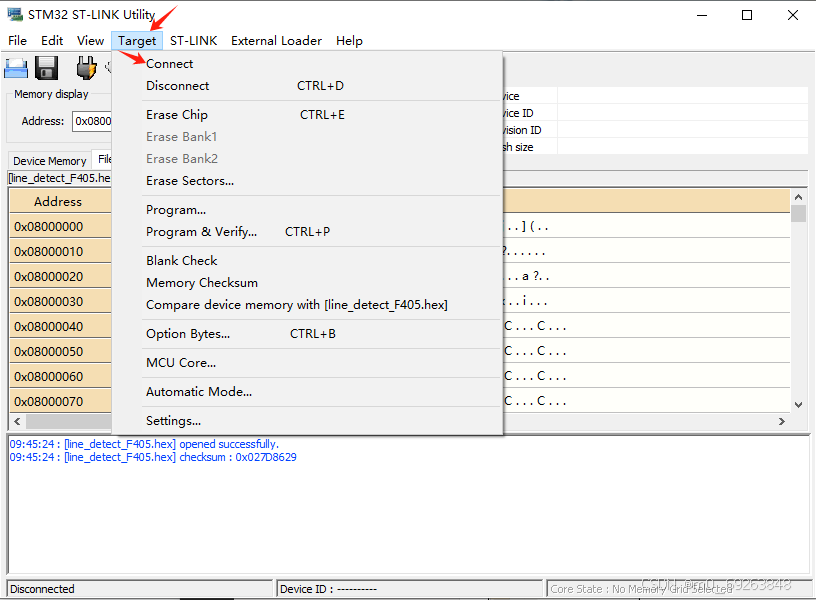
Task: Click the Core State status bar field
Action: pos(678,589)
